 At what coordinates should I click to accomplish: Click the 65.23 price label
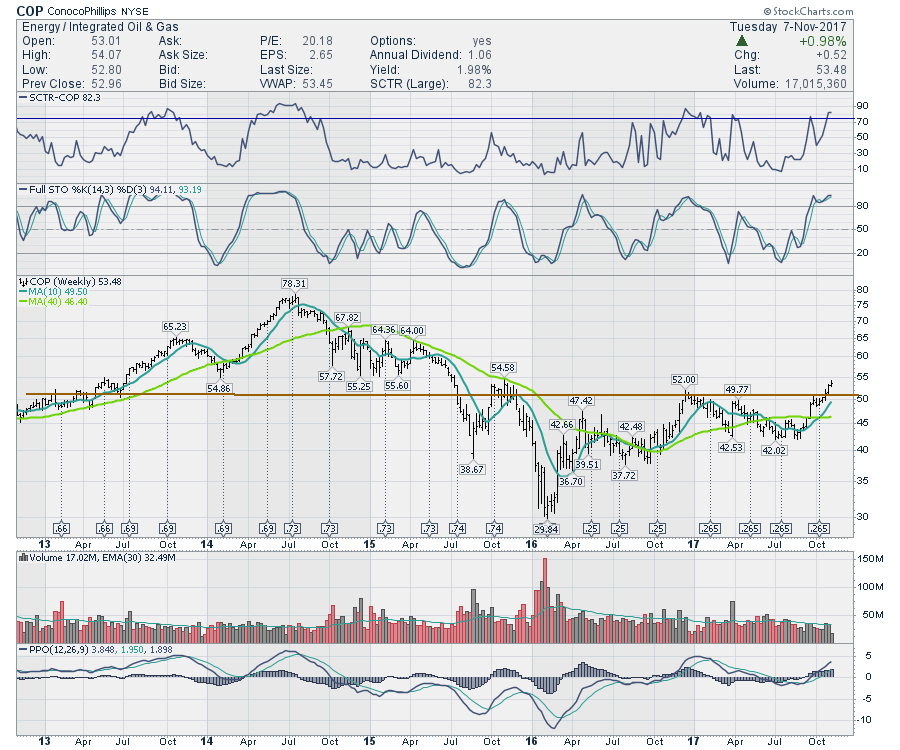[x=175, y=327]
